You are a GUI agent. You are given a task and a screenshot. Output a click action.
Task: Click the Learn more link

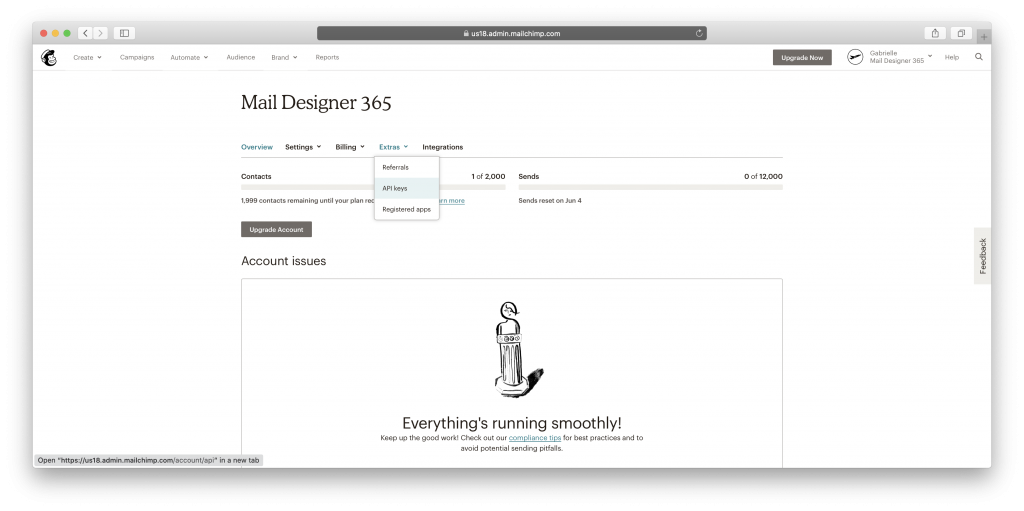click(450, 201)
